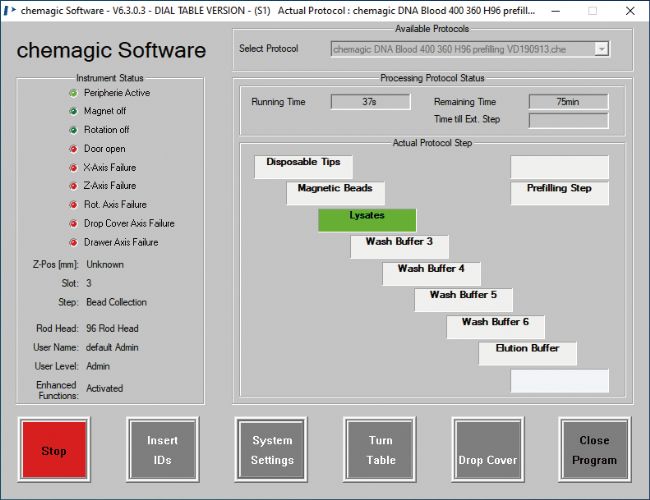Click the Slot value '3'
650x500 pixels.
(x=89, y=283)
